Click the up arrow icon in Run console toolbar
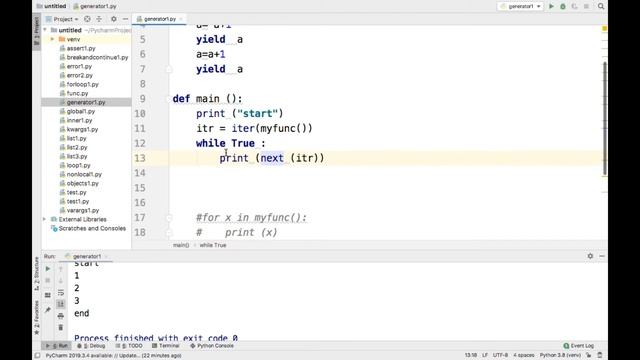 click(61, 269)
